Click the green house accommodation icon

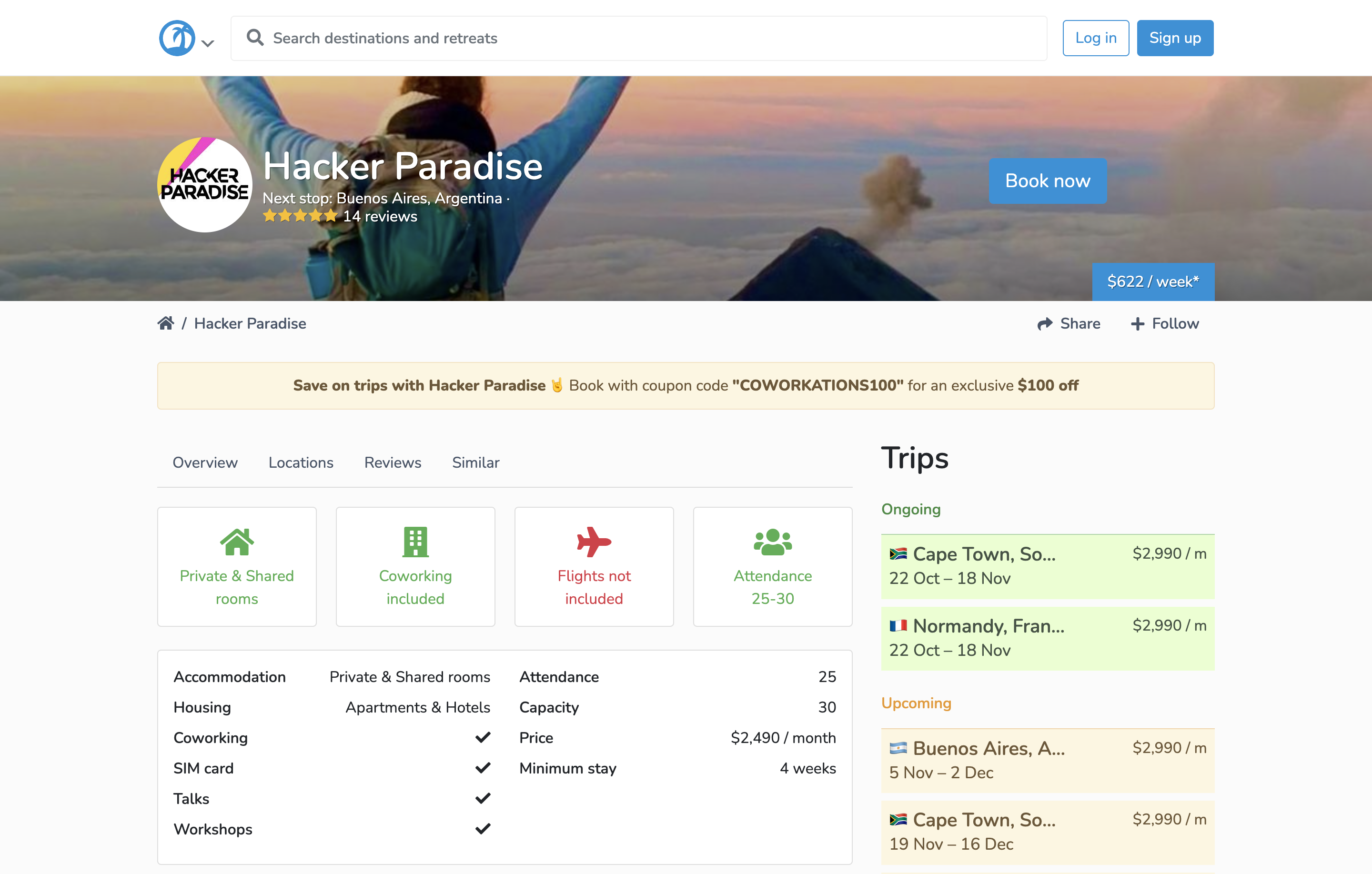(237, 542)
